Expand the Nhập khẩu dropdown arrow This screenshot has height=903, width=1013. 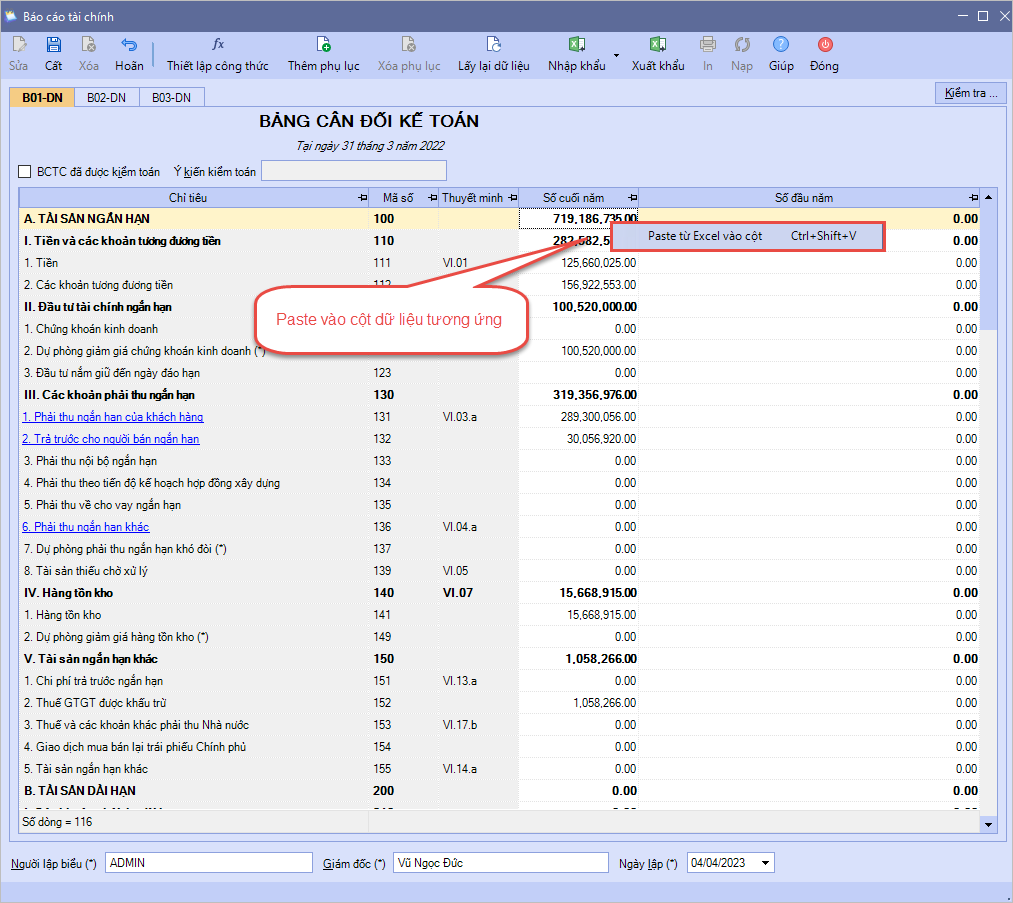(x=616, y=55)
